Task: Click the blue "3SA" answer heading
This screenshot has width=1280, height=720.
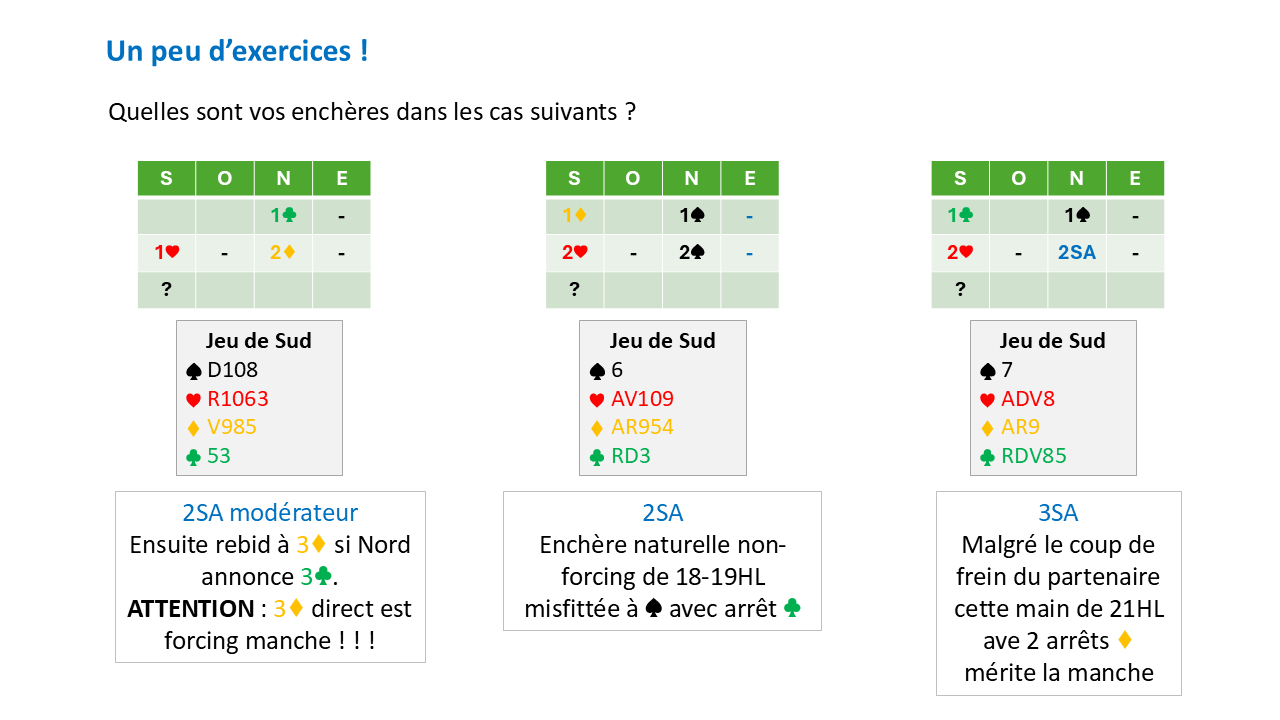Action: (x=1058, y=514)
